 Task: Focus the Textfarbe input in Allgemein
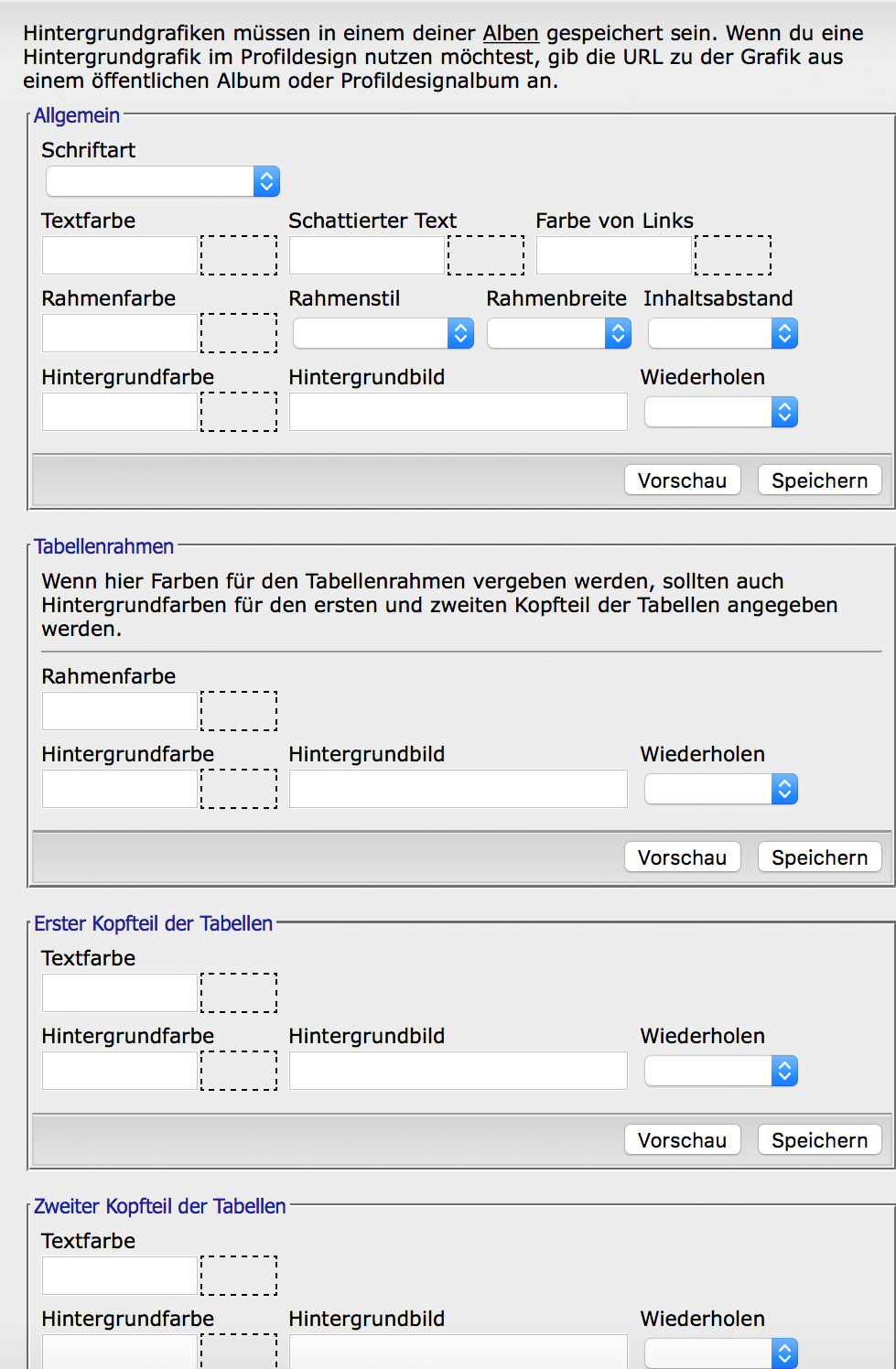(x=120, y=255)
